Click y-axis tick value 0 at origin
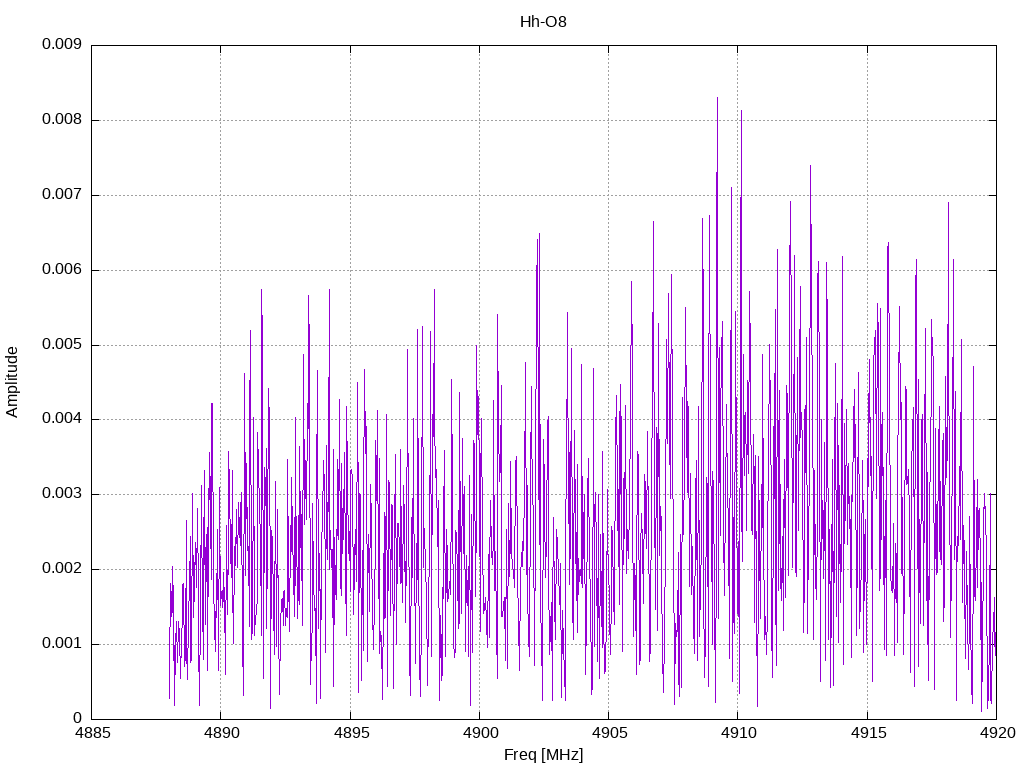The width and height of the screenshot is (1024, 768). pyautogui.click(x=78, y=718)
